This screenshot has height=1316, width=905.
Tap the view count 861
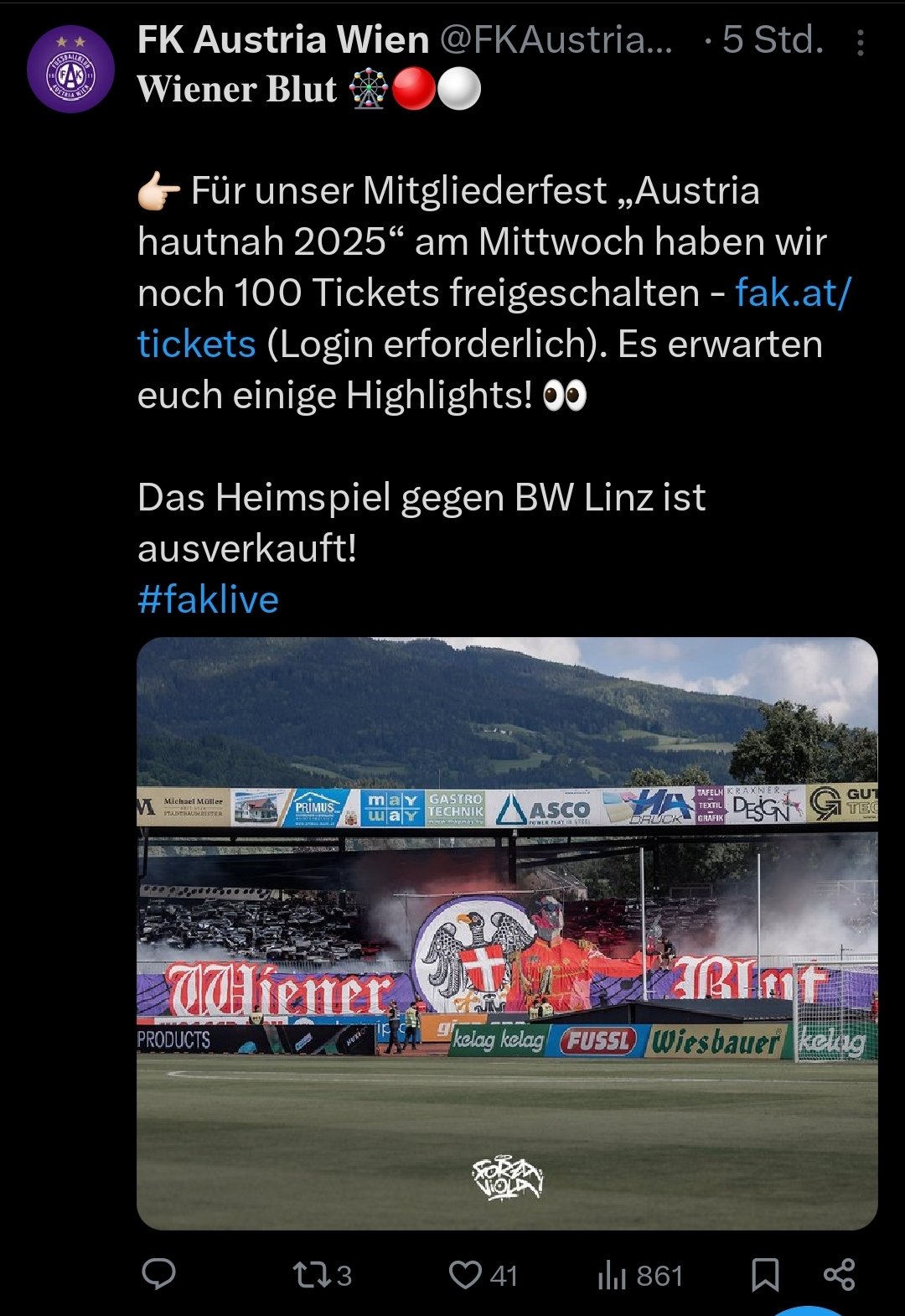(659, 1276)
